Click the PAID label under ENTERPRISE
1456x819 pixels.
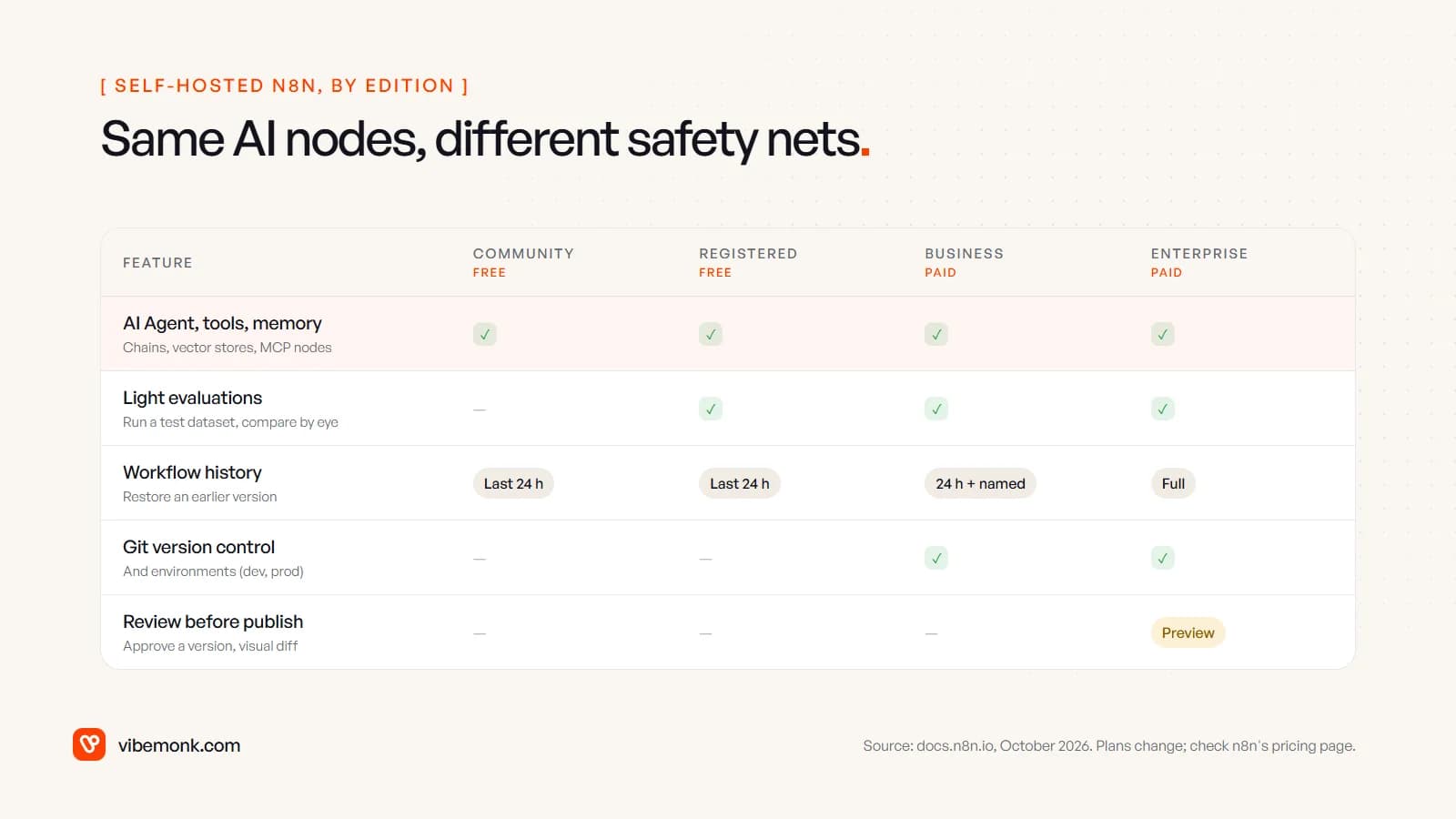(x=1166, y=272)
